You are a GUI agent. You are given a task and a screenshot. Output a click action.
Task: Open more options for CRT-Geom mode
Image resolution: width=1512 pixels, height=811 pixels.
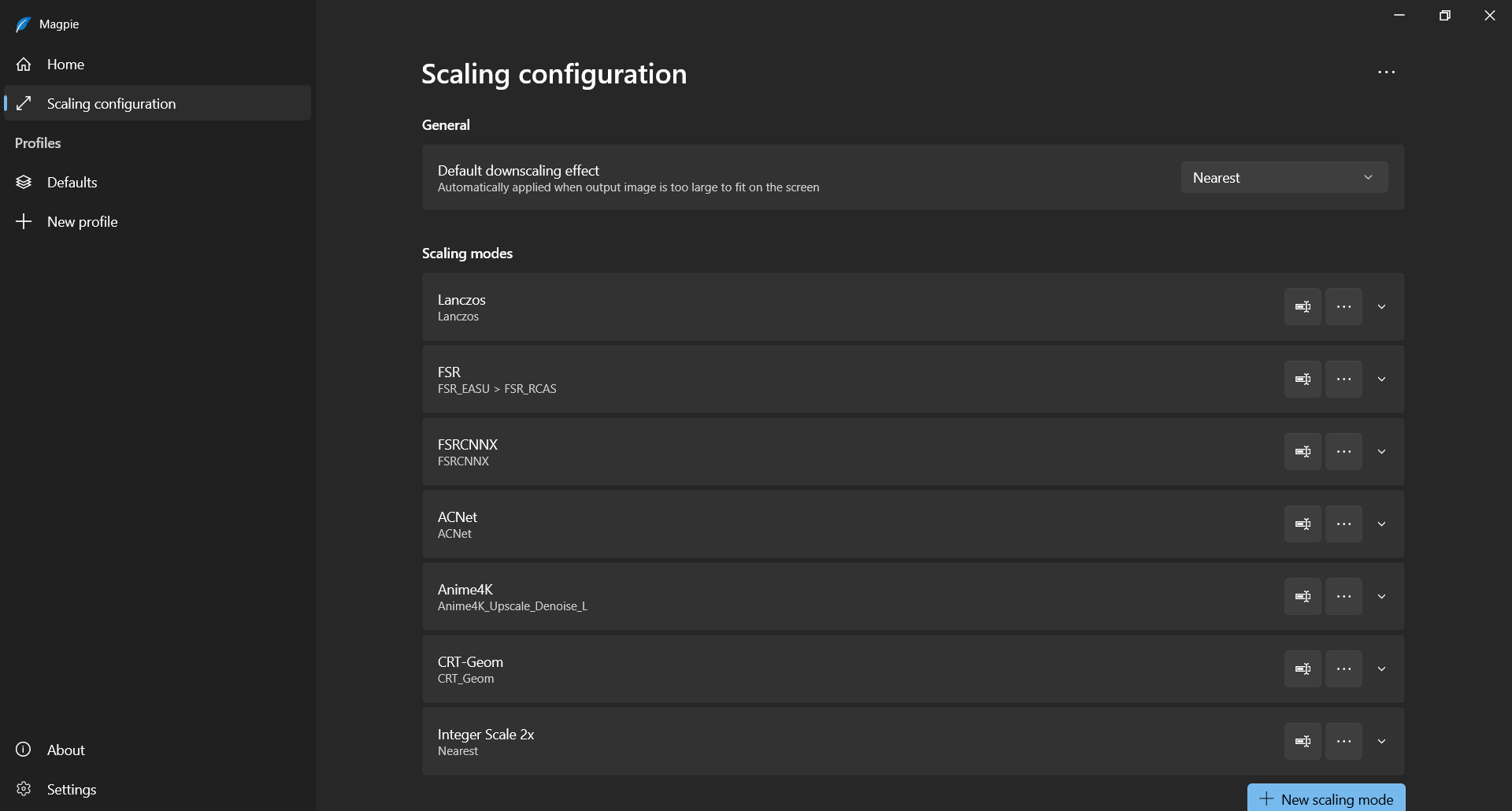click(1343, 668)
